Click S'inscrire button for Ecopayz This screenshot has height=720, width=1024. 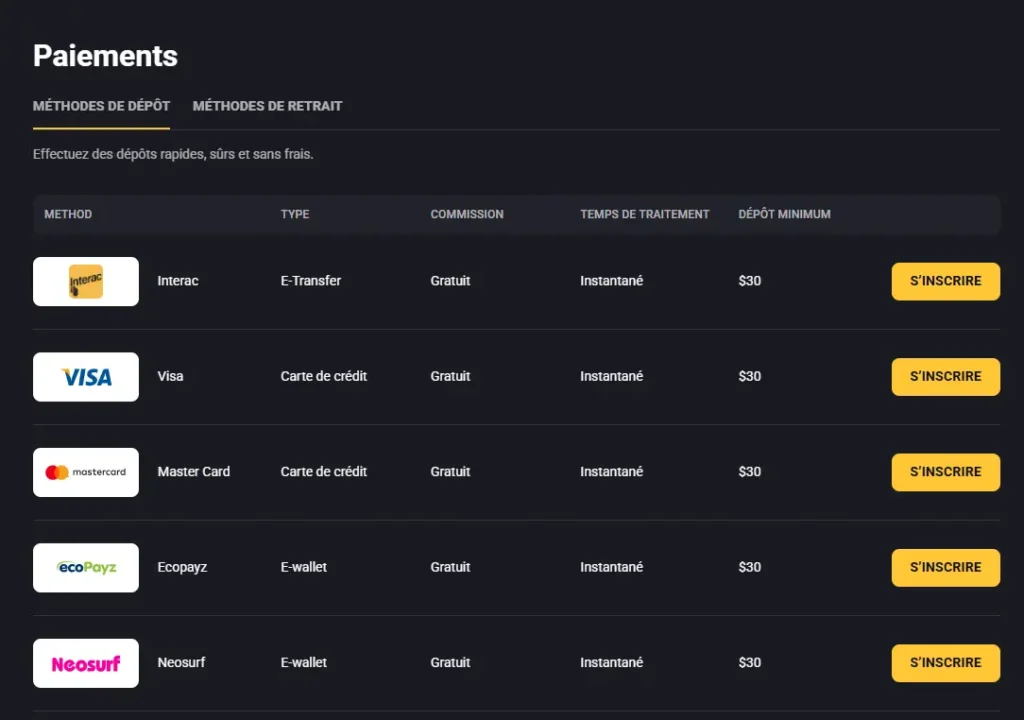tap(946, 568)
